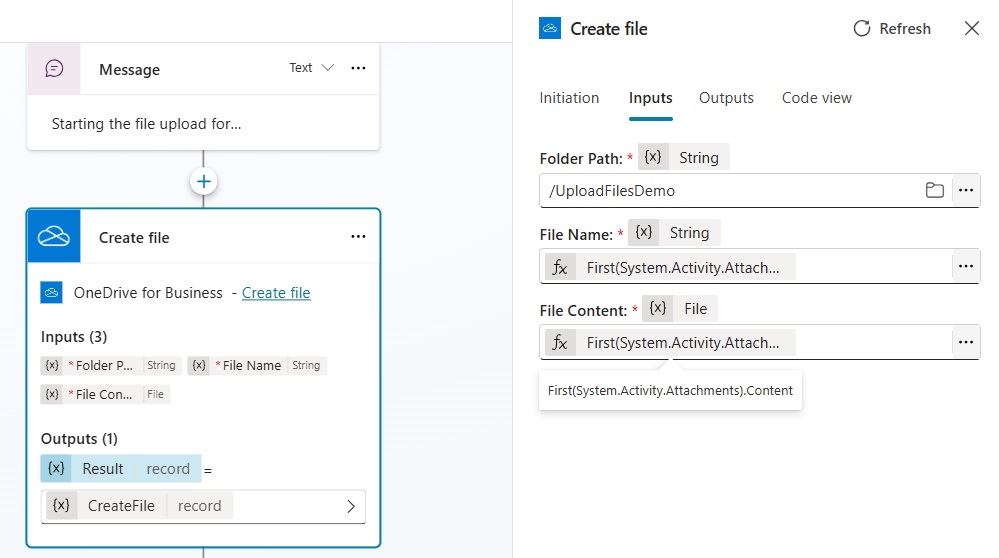Viewport: 999px width, 558px height.
Task: Open File Name field more options
Action: click(966, 266)
